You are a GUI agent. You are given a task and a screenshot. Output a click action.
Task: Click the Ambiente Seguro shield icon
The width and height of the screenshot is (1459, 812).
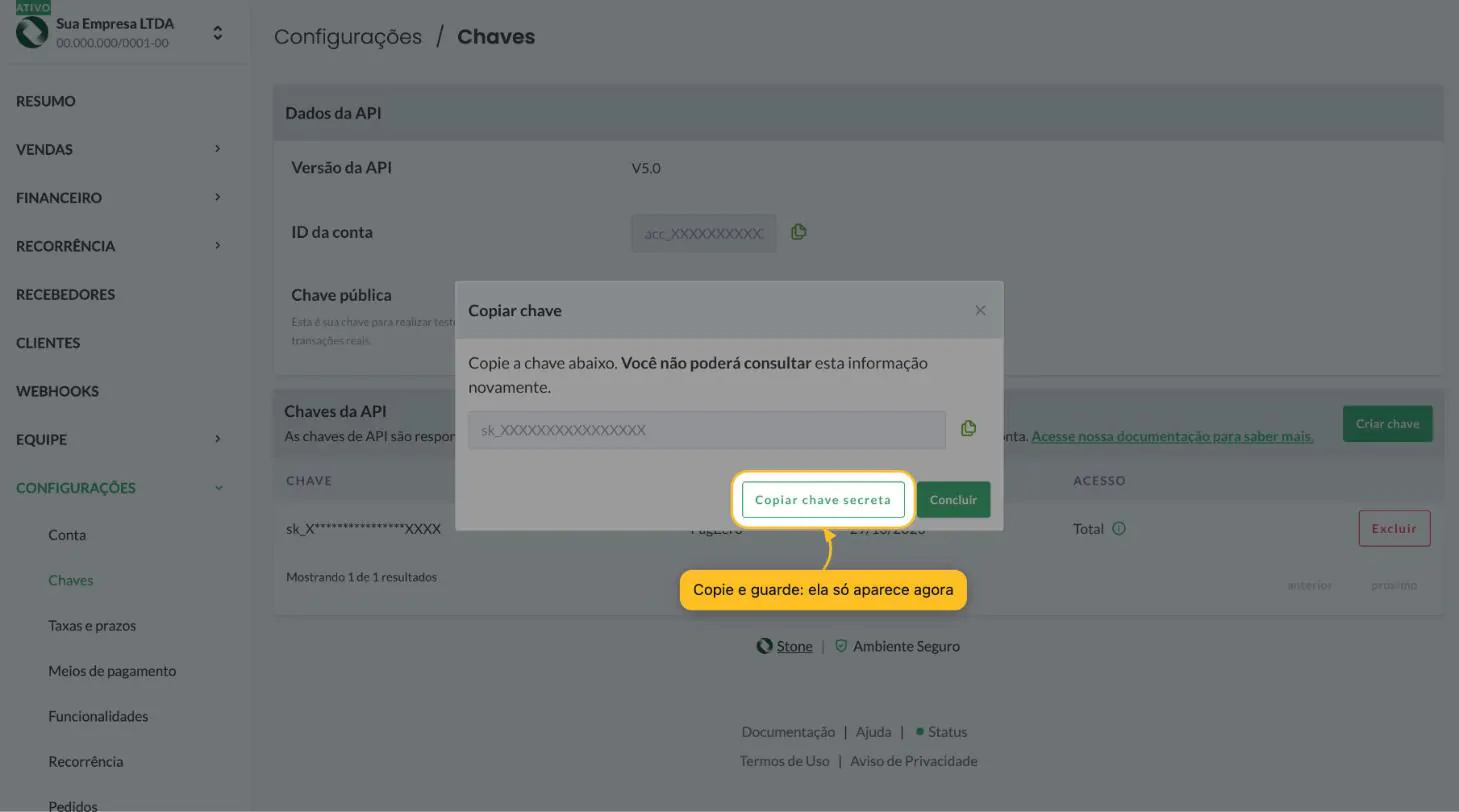click(841, 646)
